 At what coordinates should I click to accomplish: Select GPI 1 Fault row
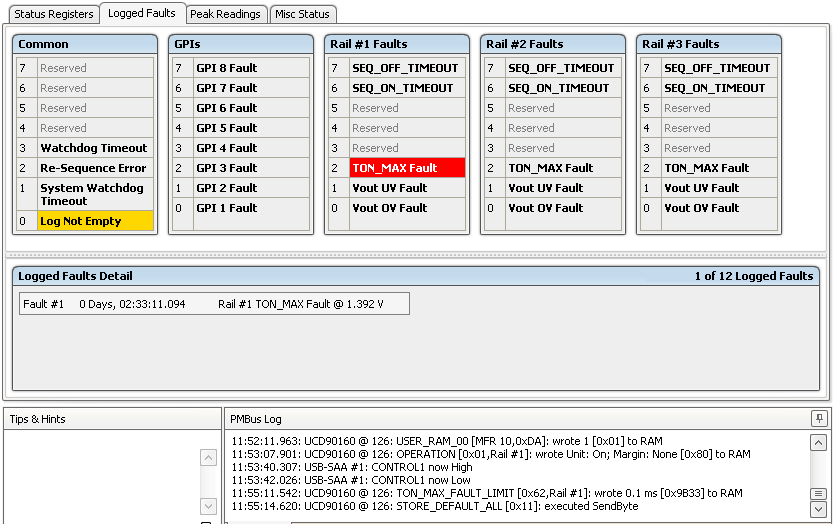click(226, 208)
